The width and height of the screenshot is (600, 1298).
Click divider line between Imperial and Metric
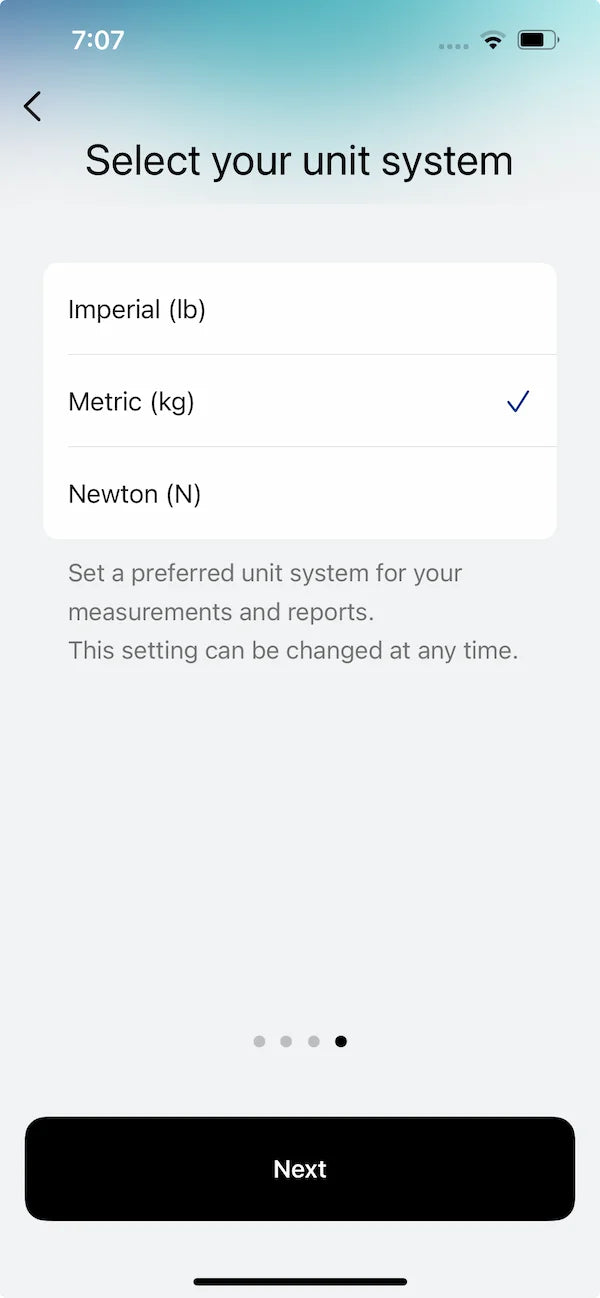coord(311,355)
